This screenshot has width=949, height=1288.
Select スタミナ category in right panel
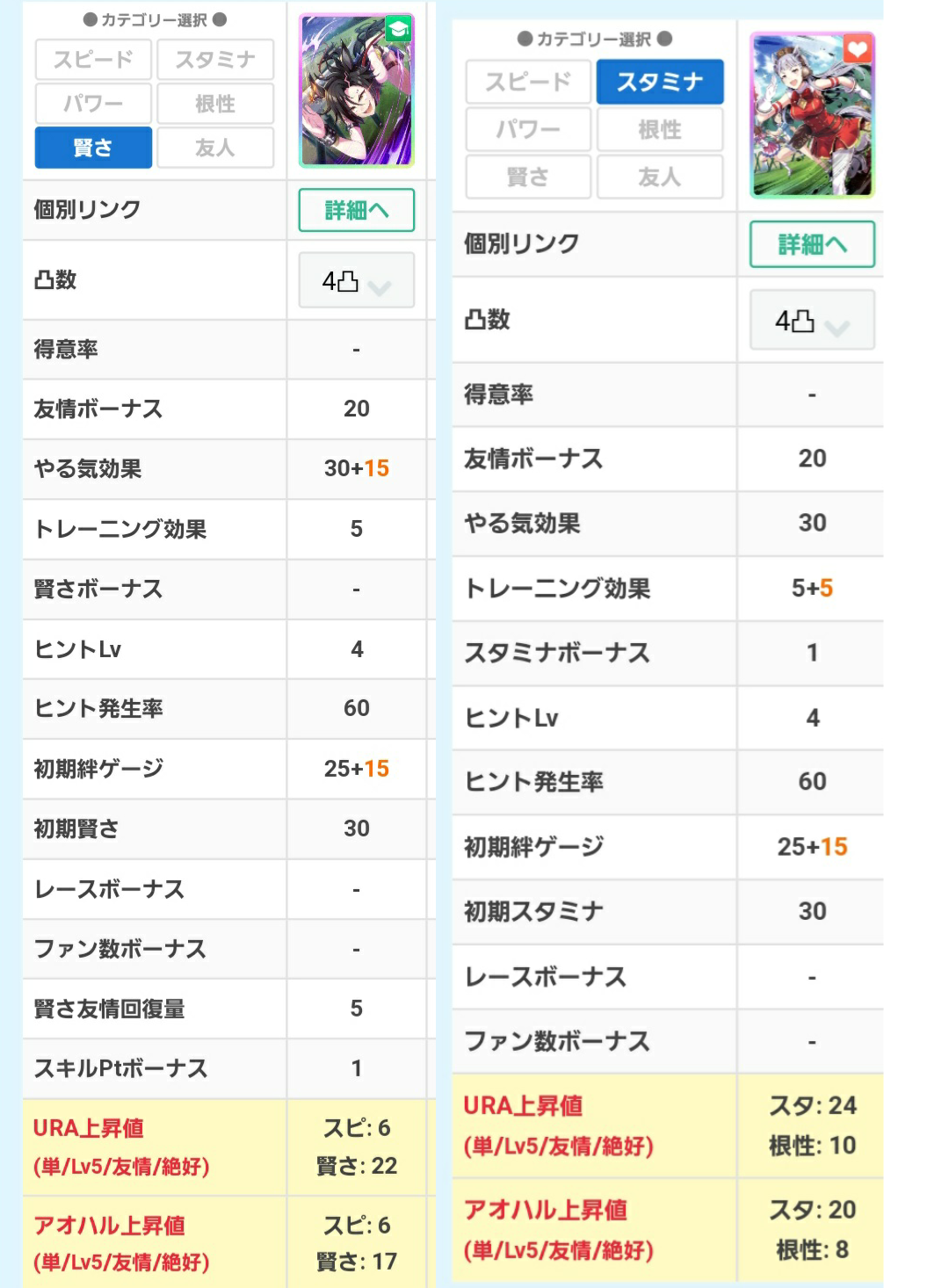(x=660, y=83)
